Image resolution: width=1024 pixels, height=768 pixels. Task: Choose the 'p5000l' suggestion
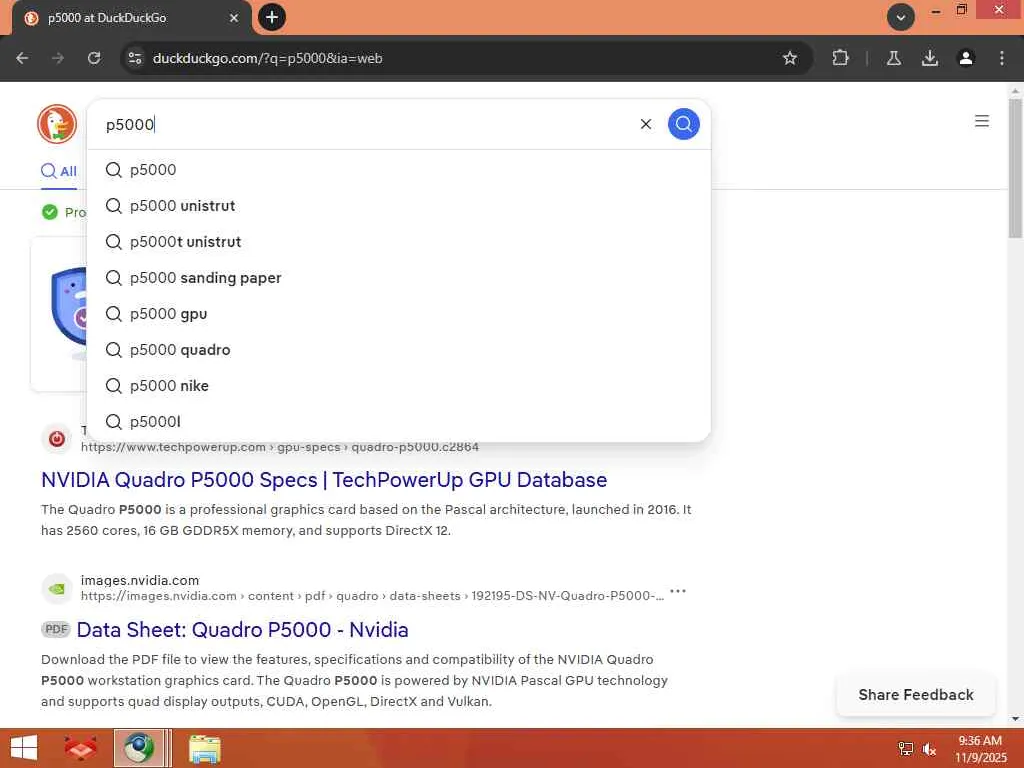398,421
